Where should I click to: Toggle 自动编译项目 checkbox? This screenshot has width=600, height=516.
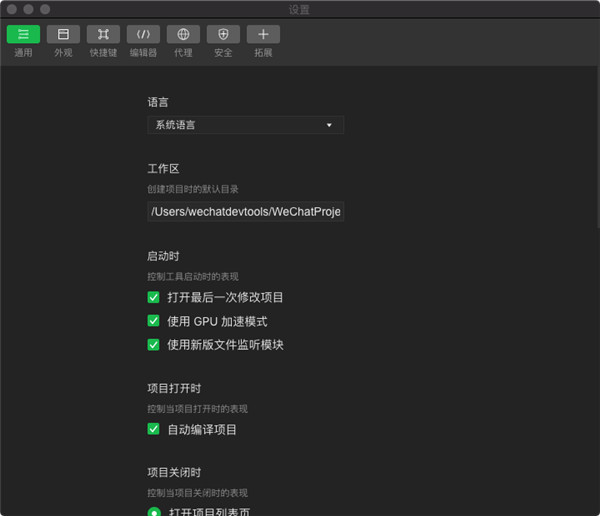click(154, 429)
